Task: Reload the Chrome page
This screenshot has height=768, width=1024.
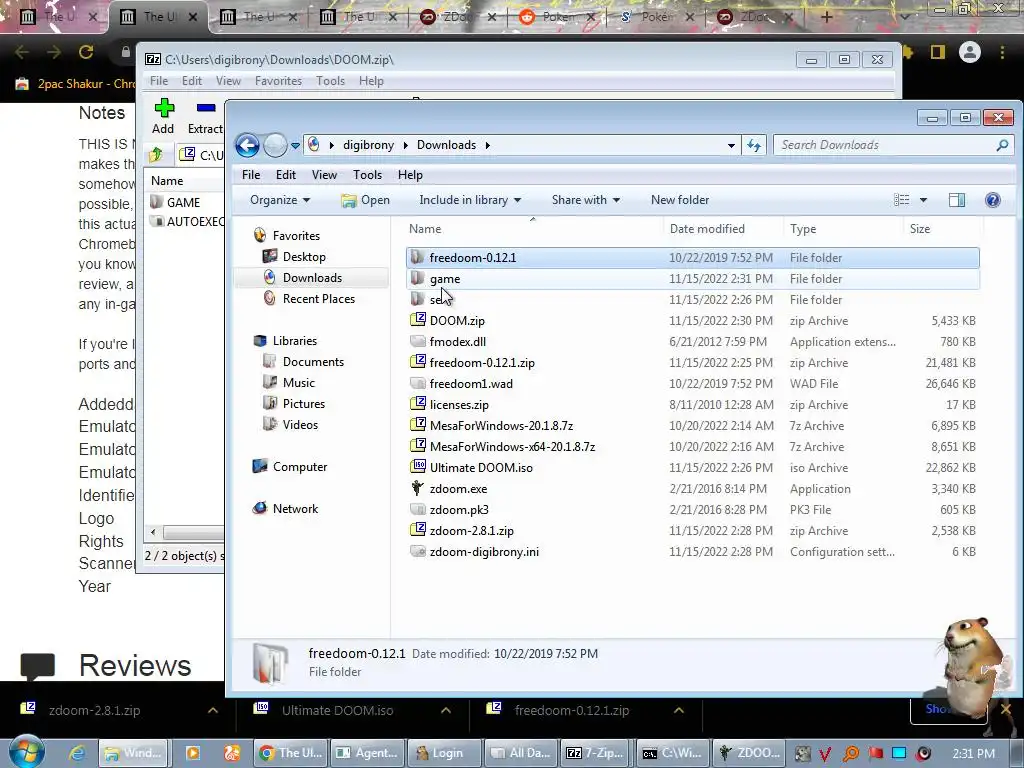Action: click(86, 52)
